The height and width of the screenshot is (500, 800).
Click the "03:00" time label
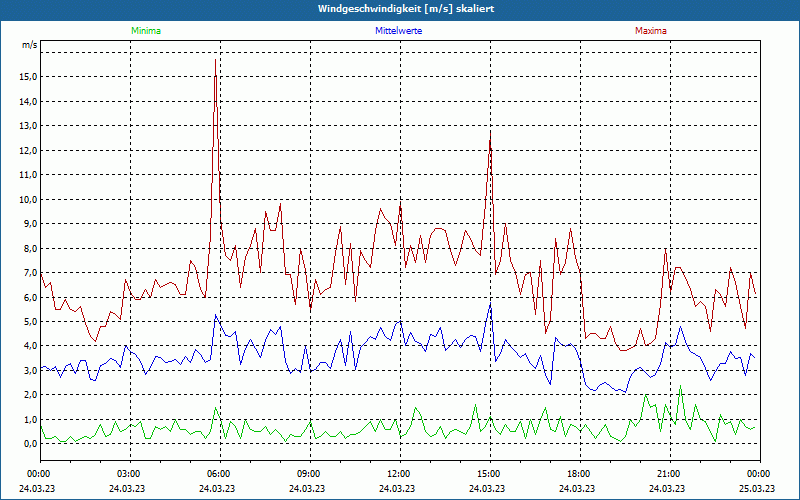point(128,474)
